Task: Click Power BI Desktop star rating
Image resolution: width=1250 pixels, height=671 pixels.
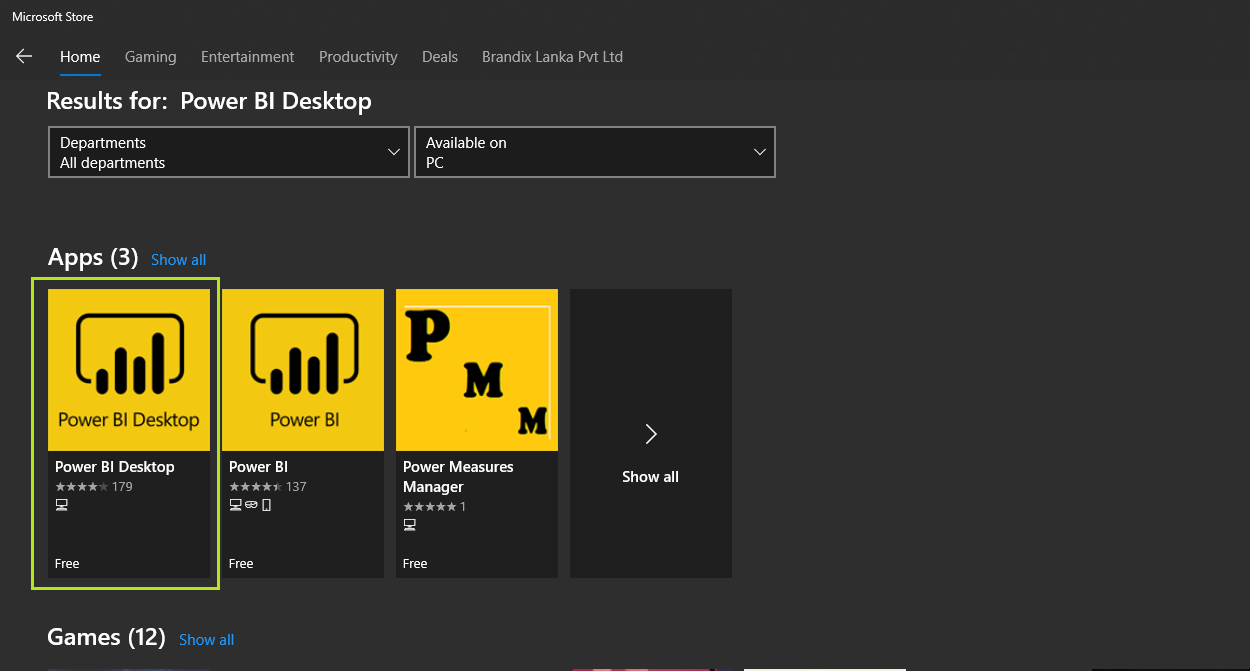Action: tap(82, 487)
